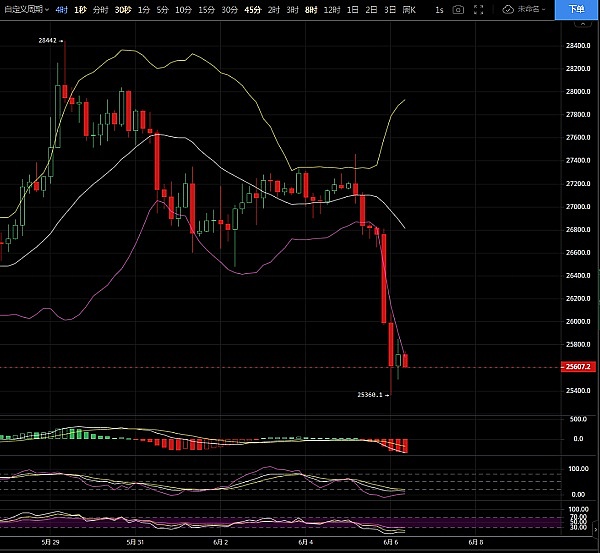This screenshot has height=553, width=600.
Task: Set interval to 1日
Action: tap(351, 9)
